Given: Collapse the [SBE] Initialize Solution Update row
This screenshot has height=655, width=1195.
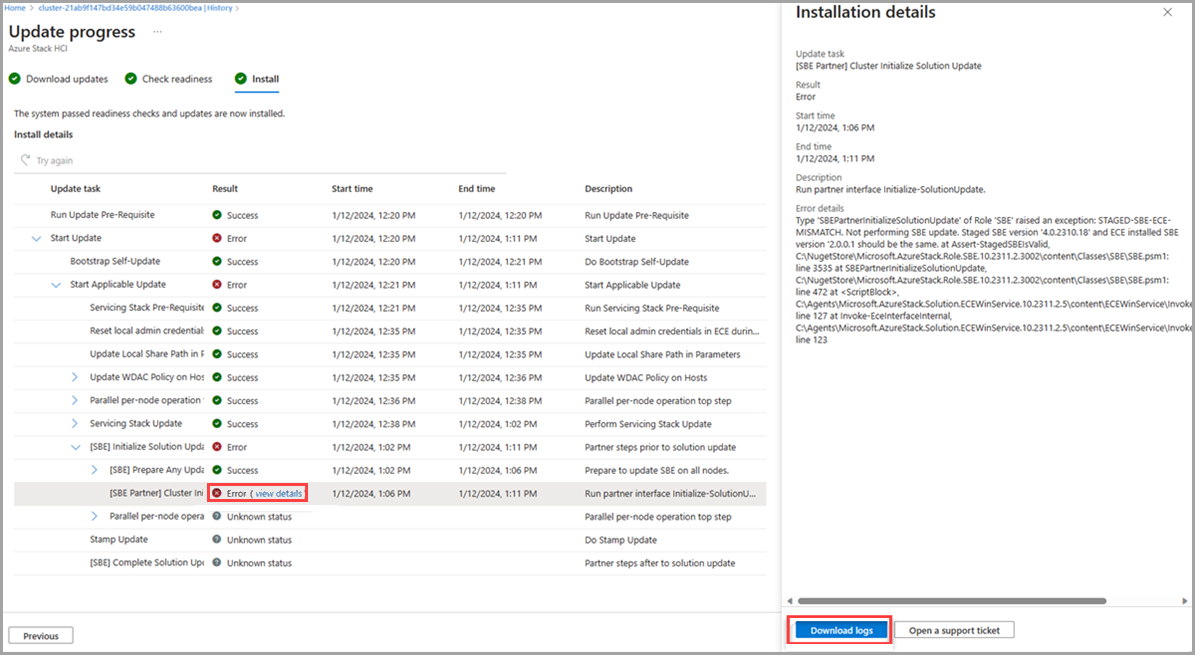Looking at the screenshot, I should [x=75, y=448].
